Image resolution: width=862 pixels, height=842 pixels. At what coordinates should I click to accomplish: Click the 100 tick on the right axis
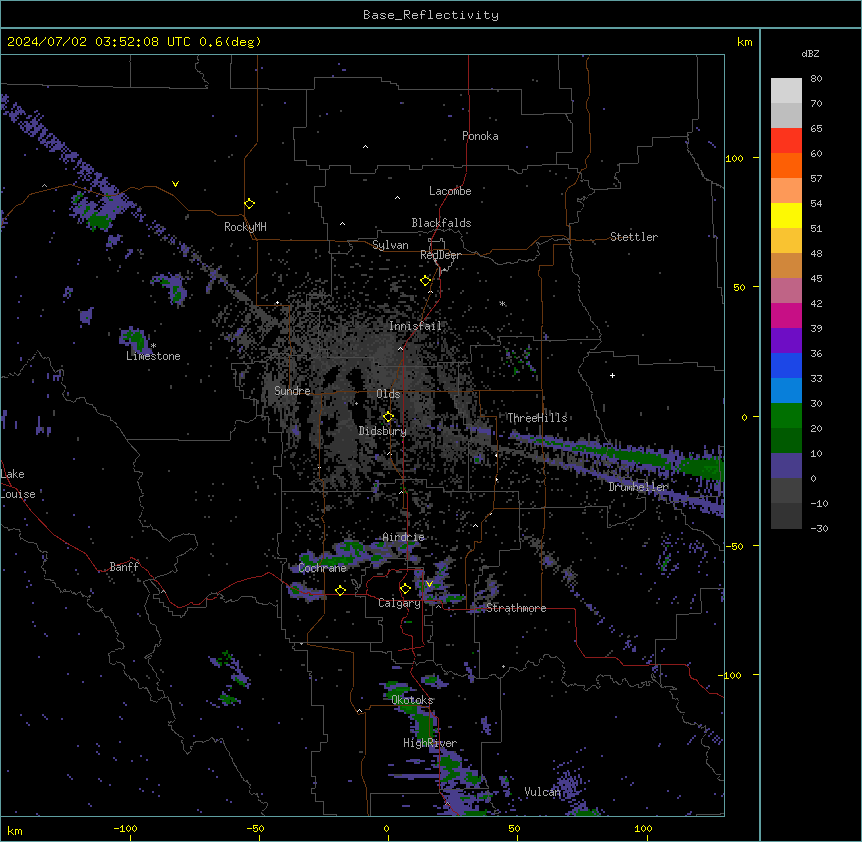coord(734,158)
